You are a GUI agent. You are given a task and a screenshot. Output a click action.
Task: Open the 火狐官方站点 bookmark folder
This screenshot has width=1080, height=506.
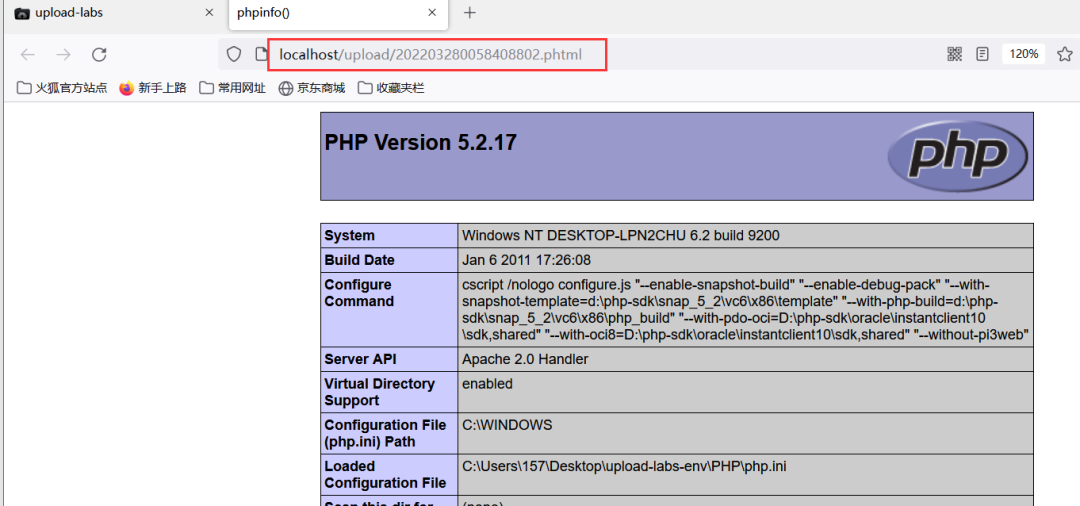(62, 88)
